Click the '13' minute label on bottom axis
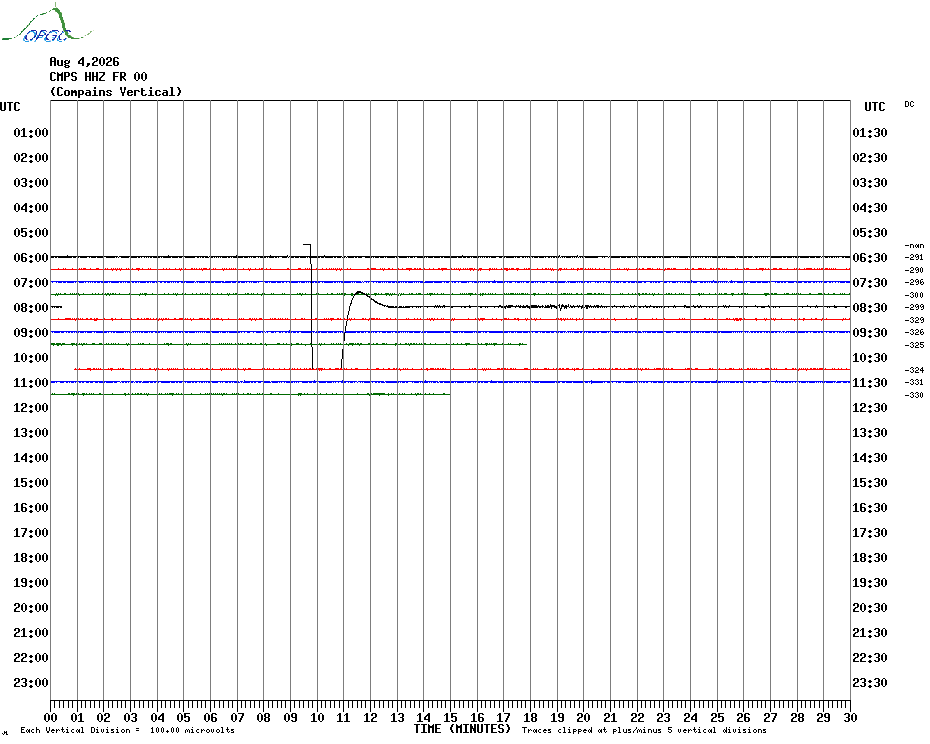930x744 pixels. pos(397,717)
